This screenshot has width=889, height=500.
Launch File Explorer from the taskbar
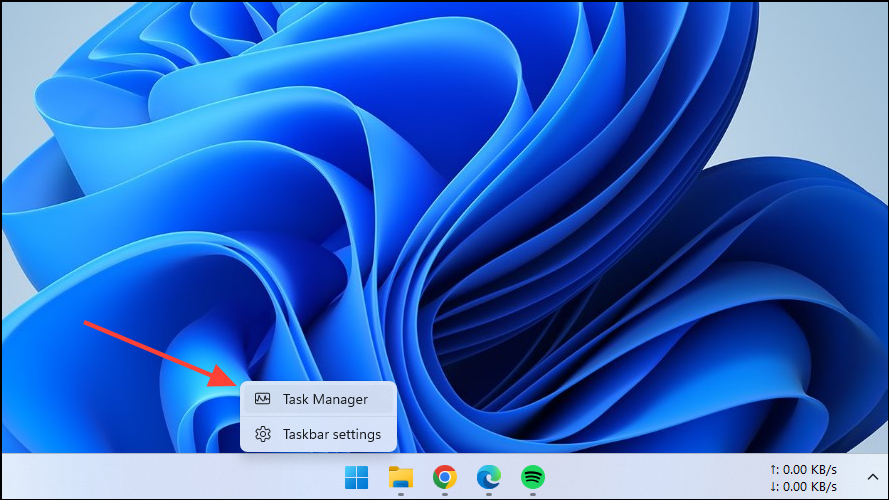click(401, 477)
